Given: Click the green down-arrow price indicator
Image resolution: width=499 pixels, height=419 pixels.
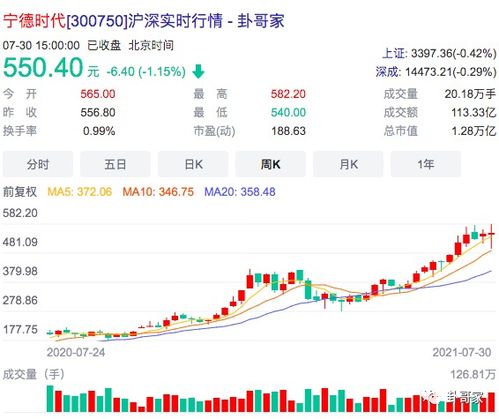Looking at the screenshot, I should pyautogui.click(x=198, y=71).
